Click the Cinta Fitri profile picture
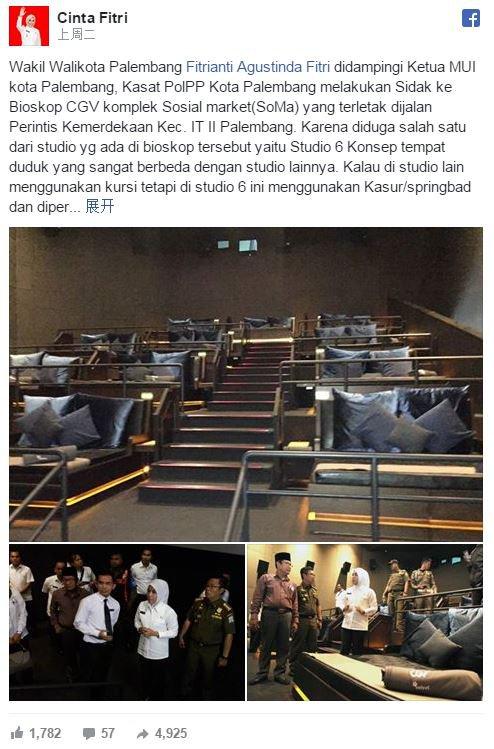The height and width of the screenshot is (749, 494). pos(29,26)
